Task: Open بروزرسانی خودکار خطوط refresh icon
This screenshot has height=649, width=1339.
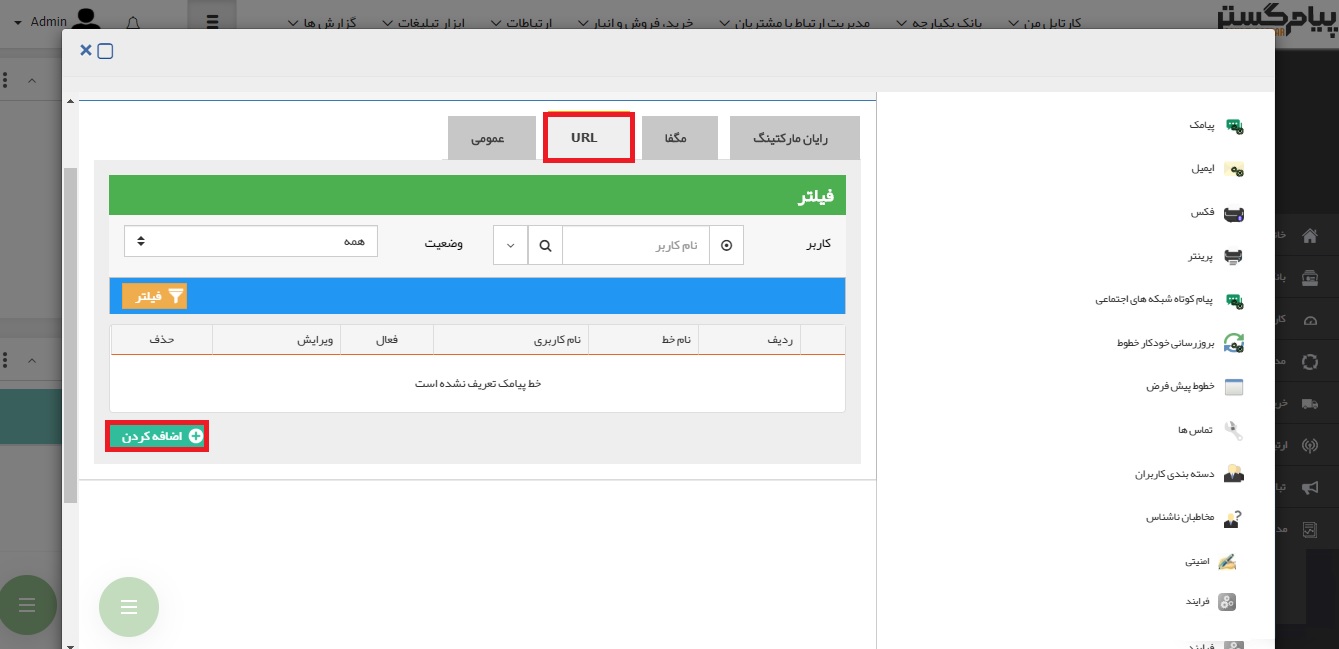Action: [x=1234, y=343]
